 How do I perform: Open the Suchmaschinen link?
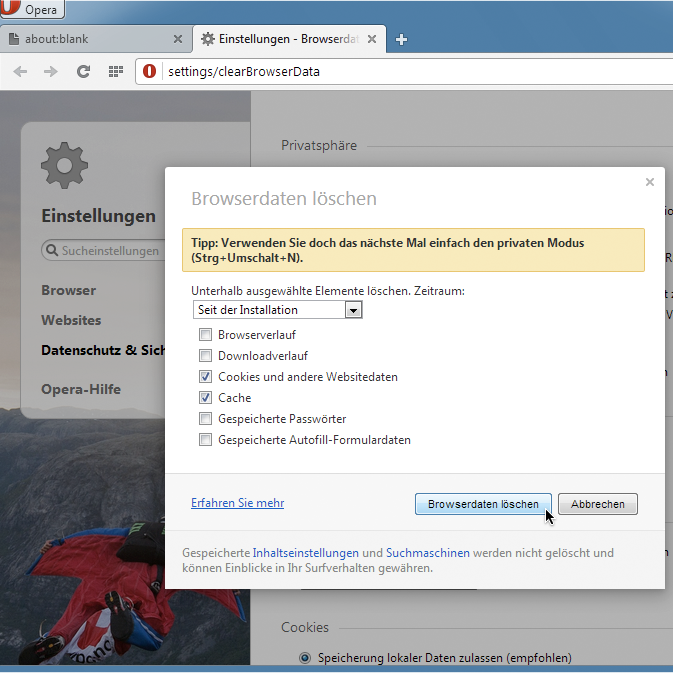tap(428, 553)
